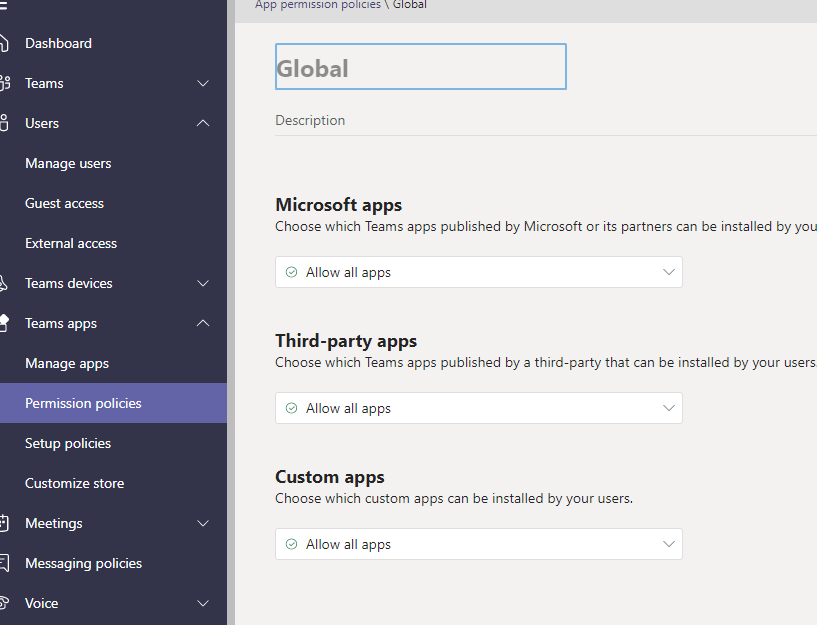817x626 pixels.
Task: Open External access settings
Action: click(71, 243)
